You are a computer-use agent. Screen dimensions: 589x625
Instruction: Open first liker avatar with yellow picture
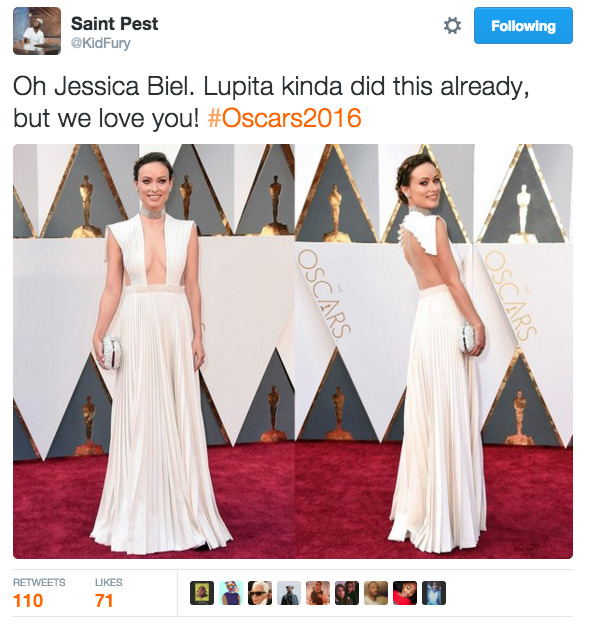point(202,593)
